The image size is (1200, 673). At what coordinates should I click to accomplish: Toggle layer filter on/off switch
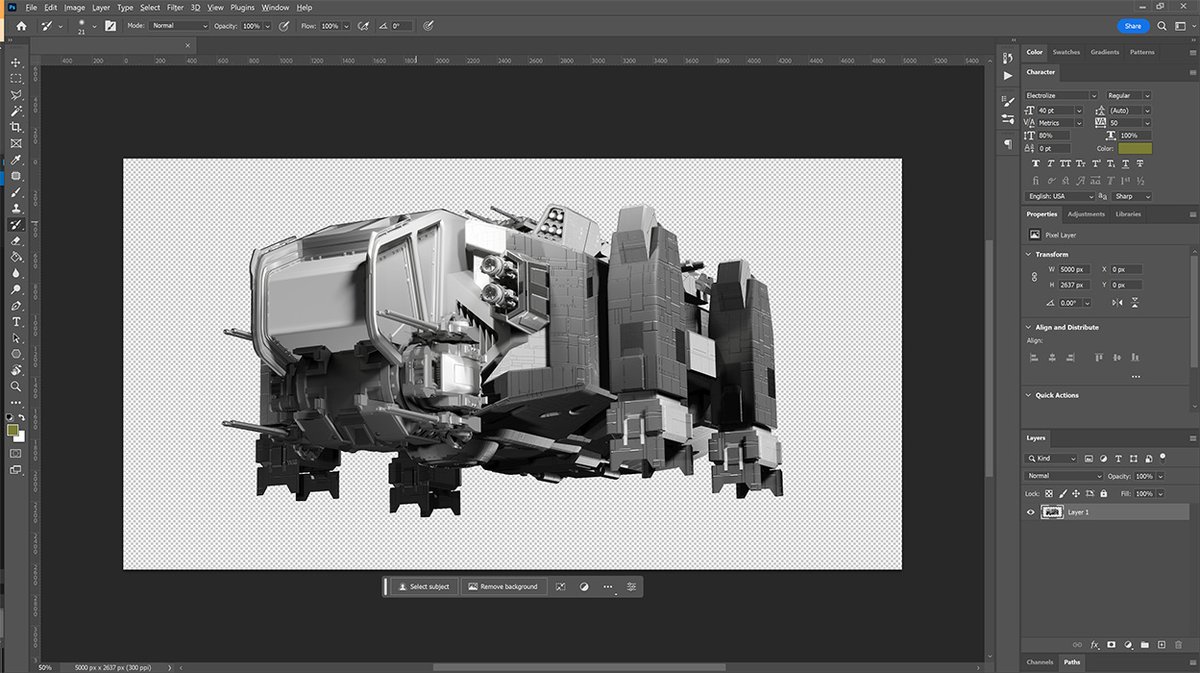pos(1163,456)
